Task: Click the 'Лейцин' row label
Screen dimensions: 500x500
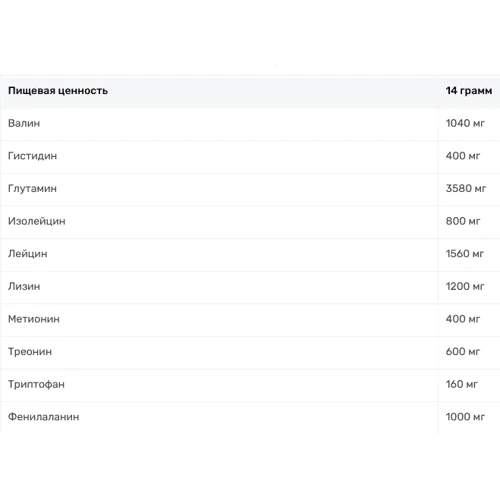Action: 28,254
